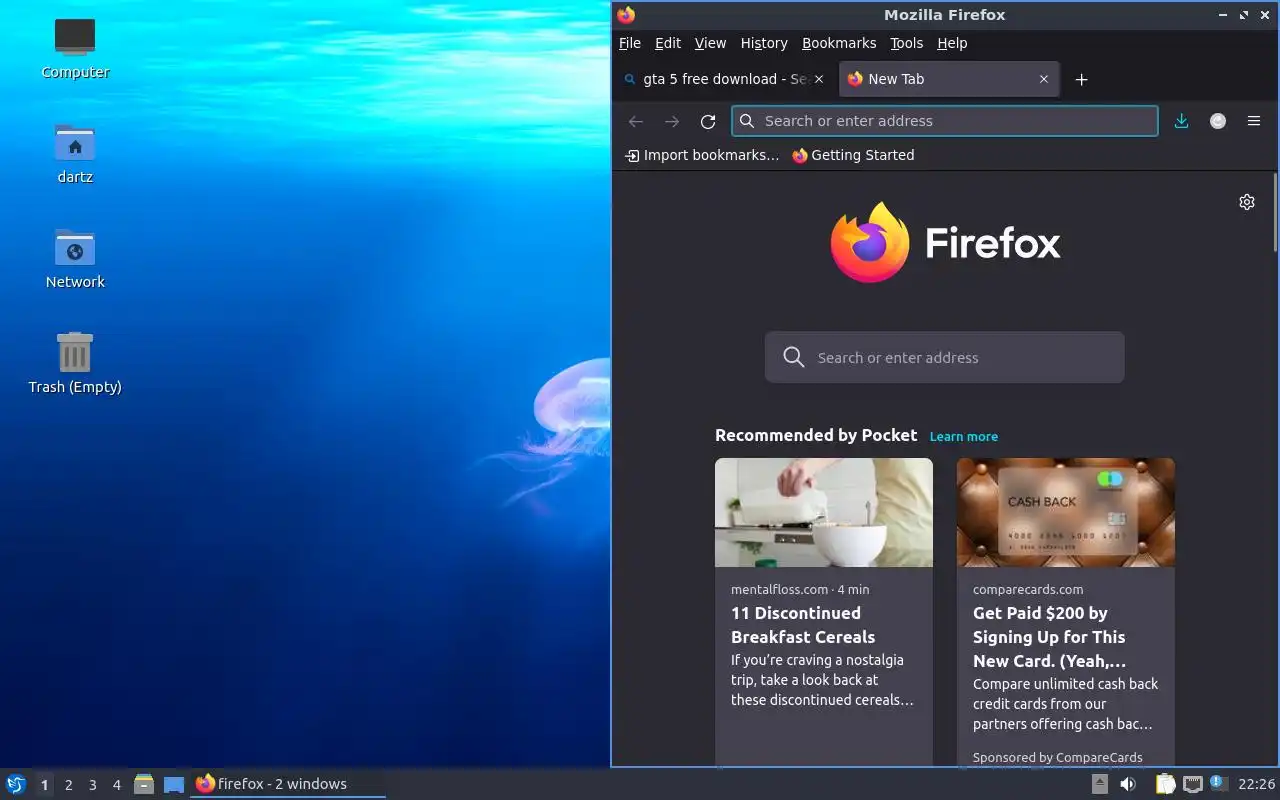Click magnifier icon in page search box
Viewport: 1280px width, 800px height.
[x=794, y=357]
